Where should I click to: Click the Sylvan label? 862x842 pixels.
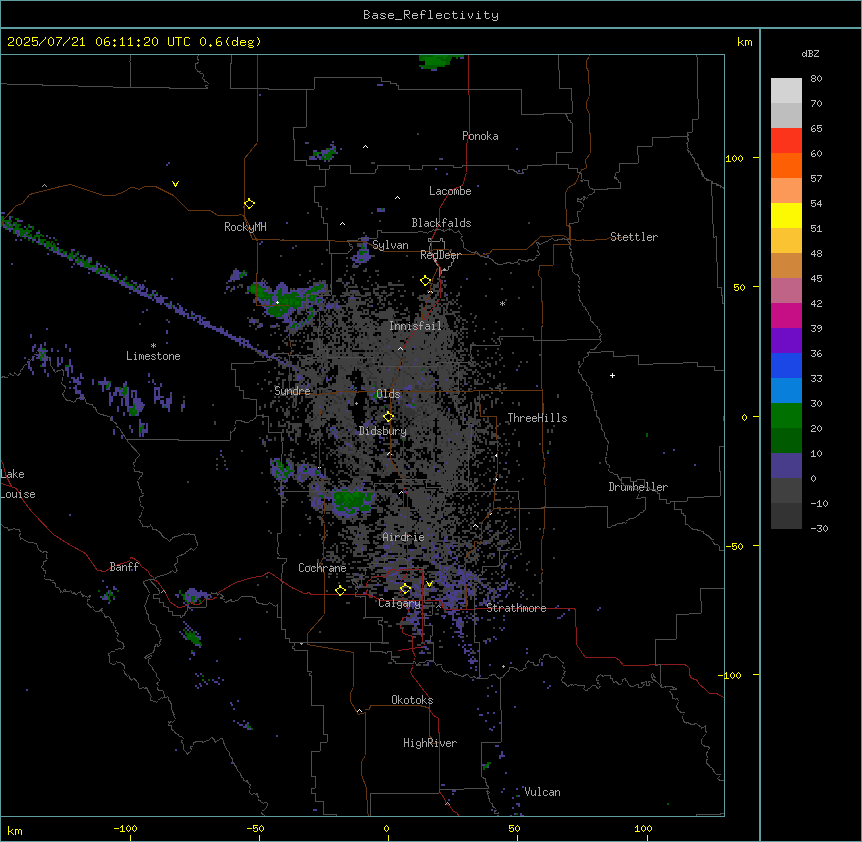pyautogui.click(x=390, y=245)
